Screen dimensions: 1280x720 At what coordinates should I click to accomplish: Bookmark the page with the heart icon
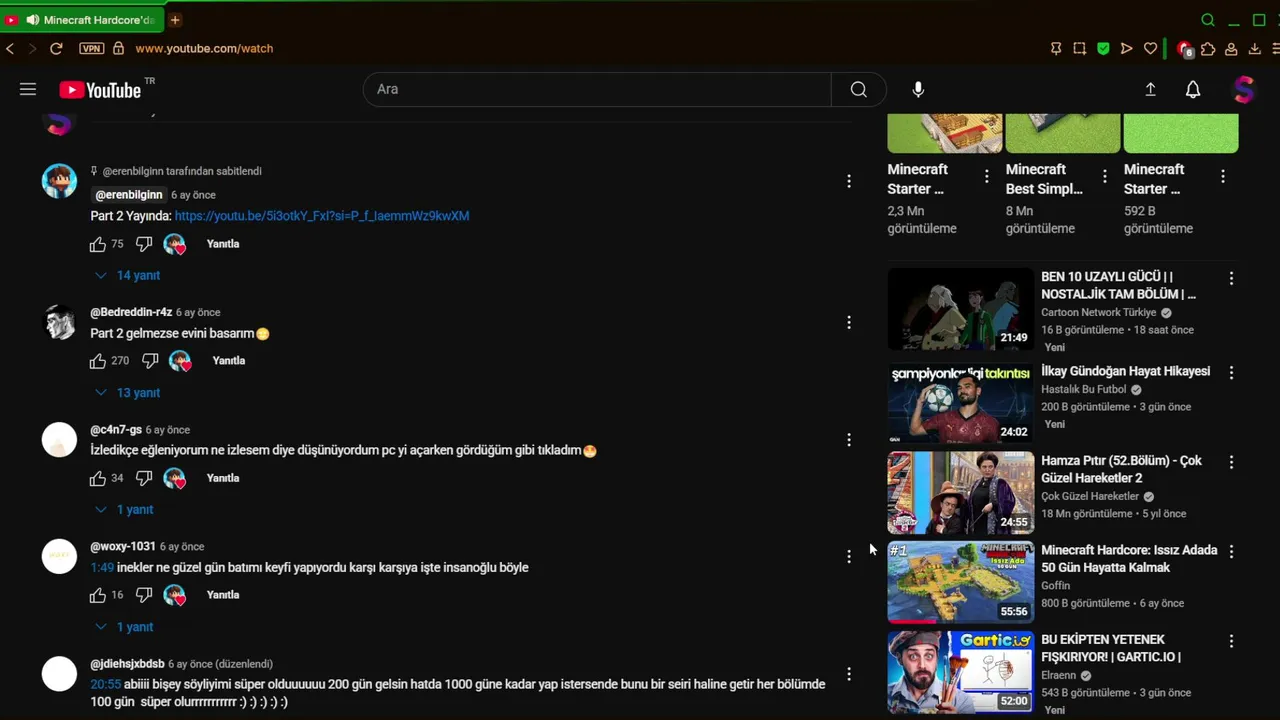[1150, 48]
